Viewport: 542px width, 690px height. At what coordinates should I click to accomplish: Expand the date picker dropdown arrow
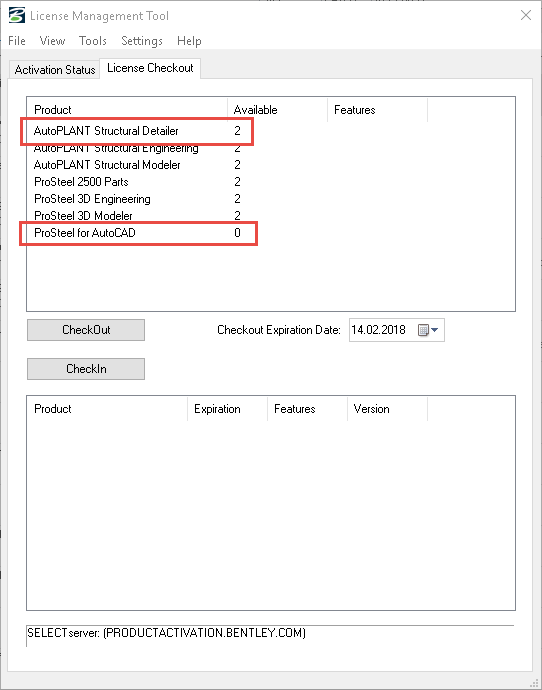coord(435,330)
